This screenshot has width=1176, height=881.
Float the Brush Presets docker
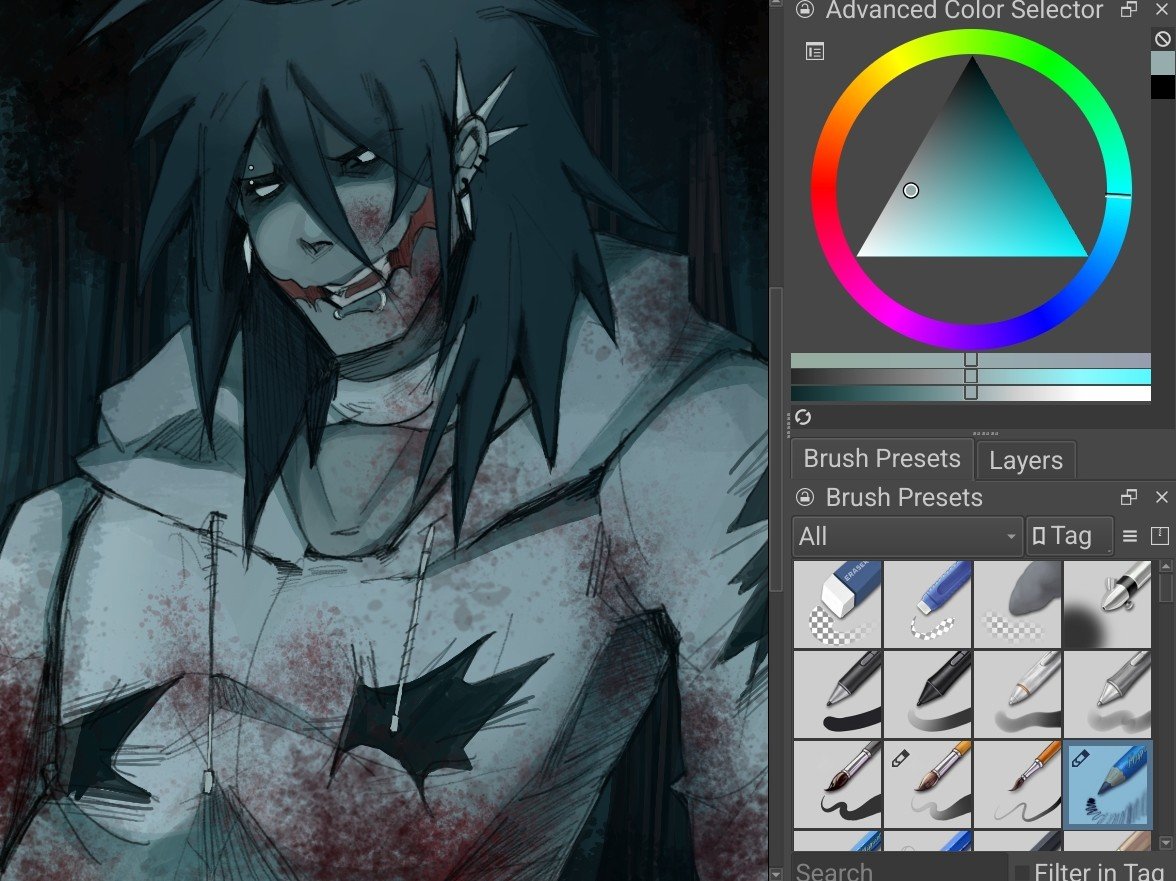click(1129, 497)
